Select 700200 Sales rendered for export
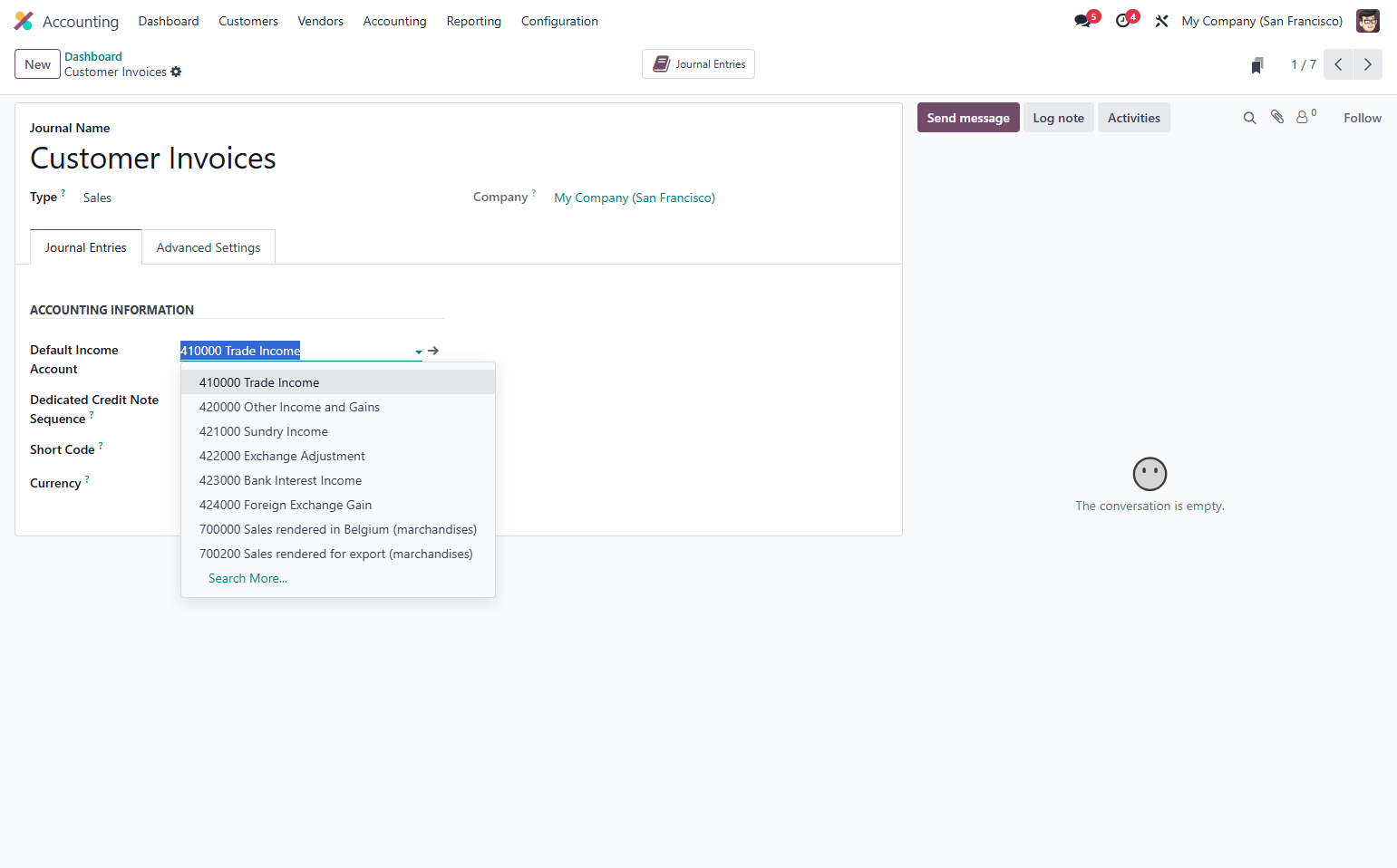Screen dimensions: 1397x868 [x=338, y=554]
